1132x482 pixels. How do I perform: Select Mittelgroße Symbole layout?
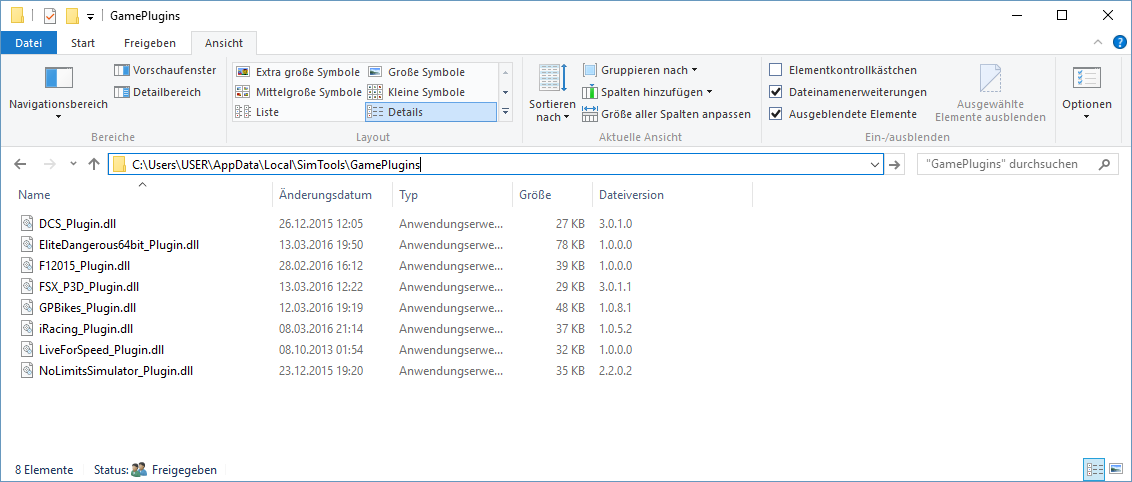(299, 92)
